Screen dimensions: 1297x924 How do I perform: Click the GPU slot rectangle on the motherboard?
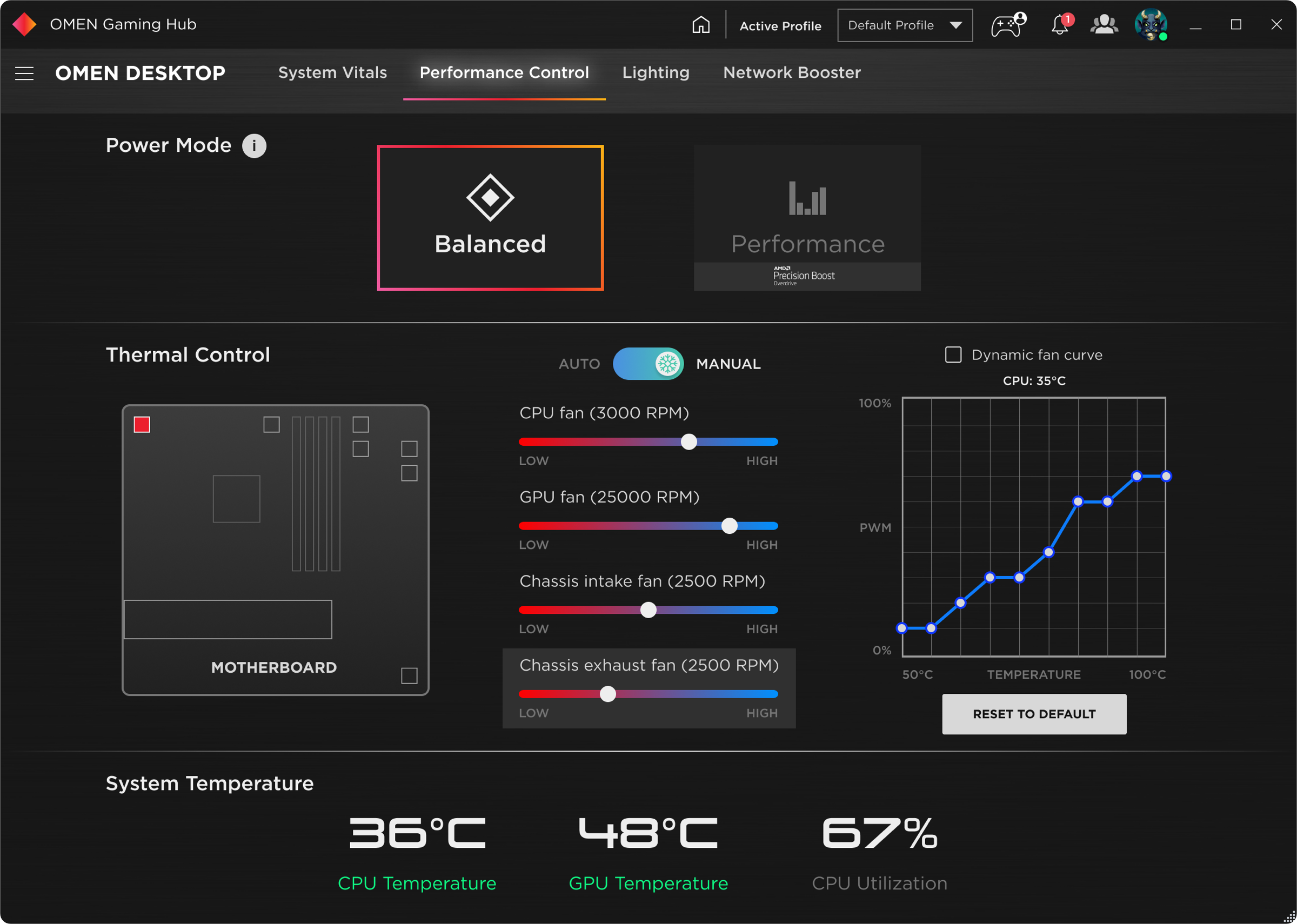pyautogui.click(x=228, y=620)
